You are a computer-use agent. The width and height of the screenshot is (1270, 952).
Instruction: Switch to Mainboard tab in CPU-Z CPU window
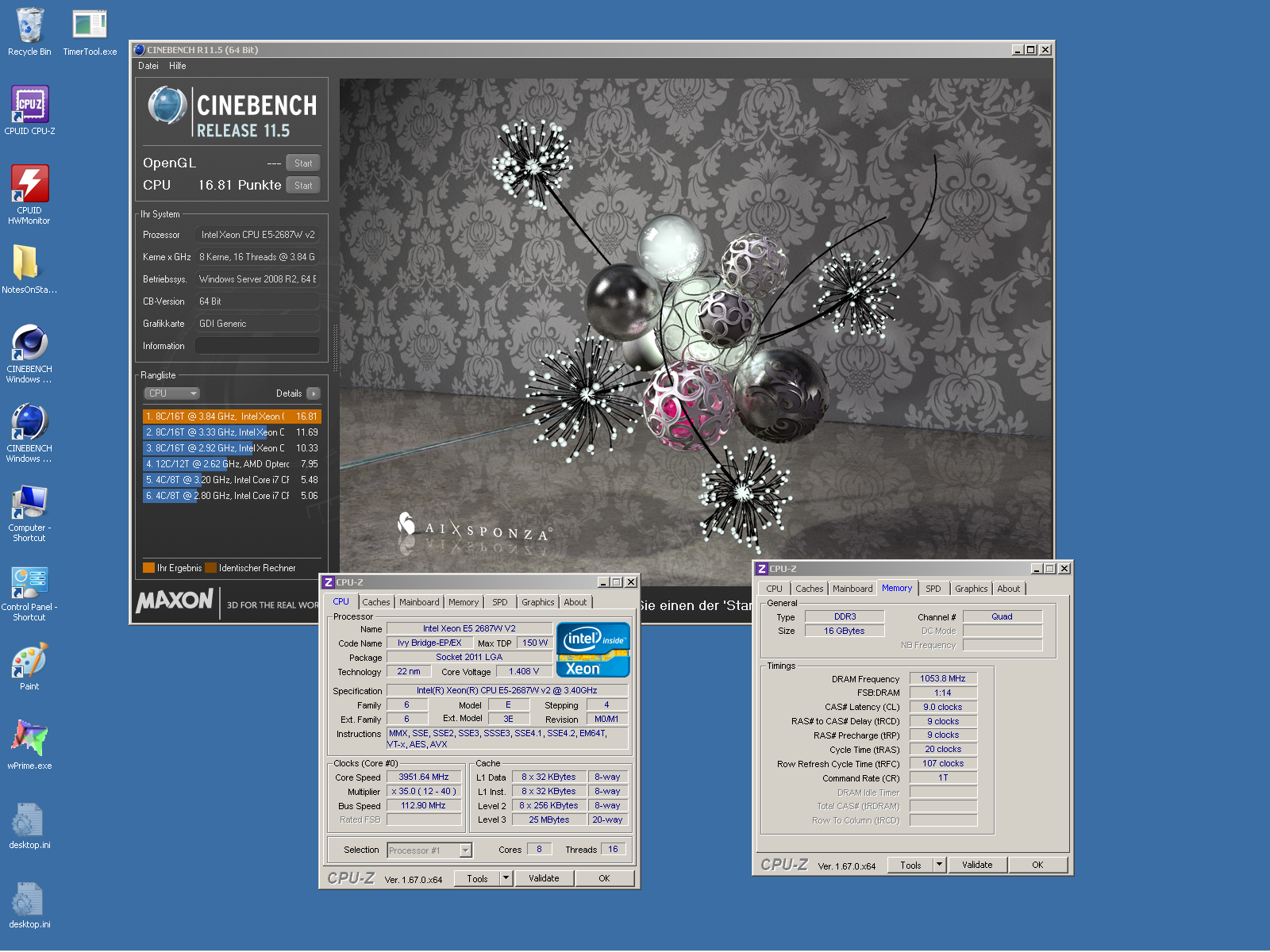419,602
